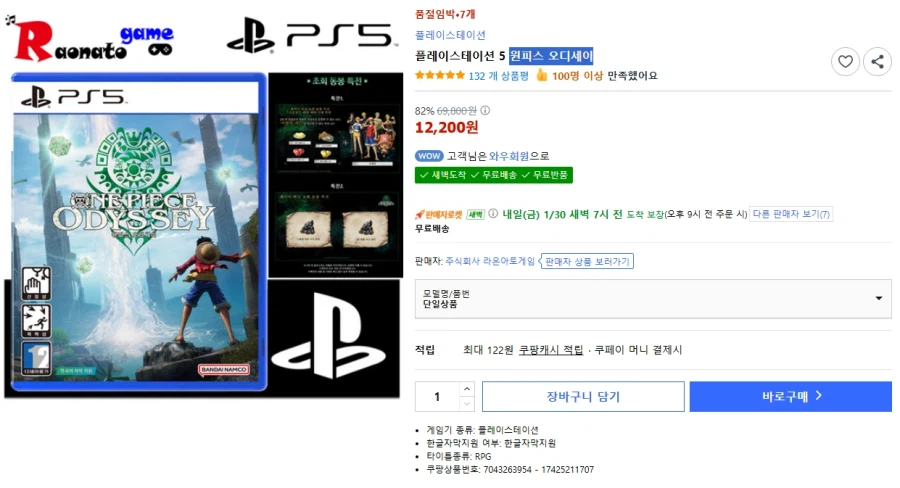
Task: Click the info icon beside 판매자로켓 새벽 badge
Action: (492, 214)
